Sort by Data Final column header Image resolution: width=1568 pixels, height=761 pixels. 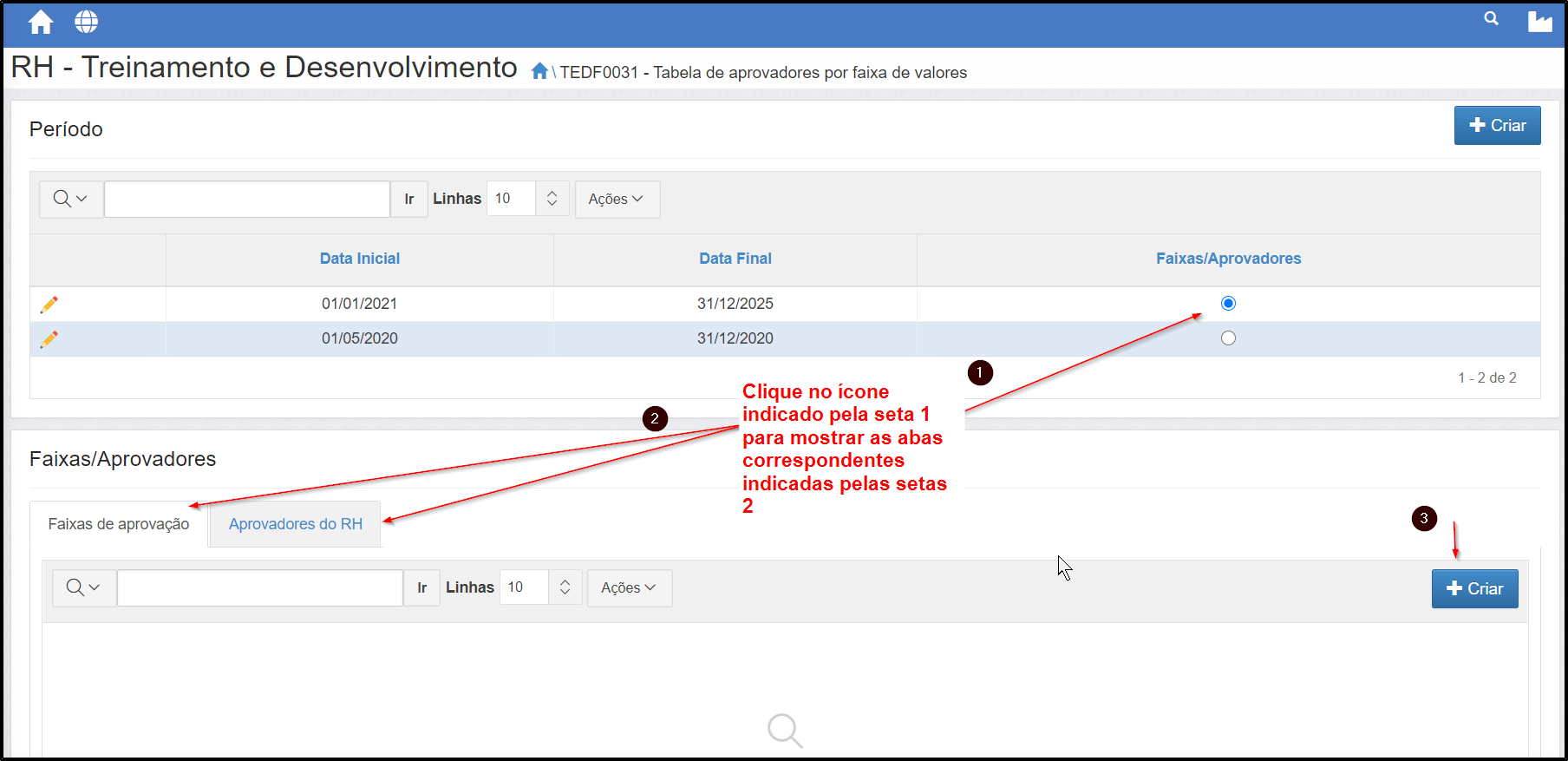pyautogui.click(x=735, y=259)
